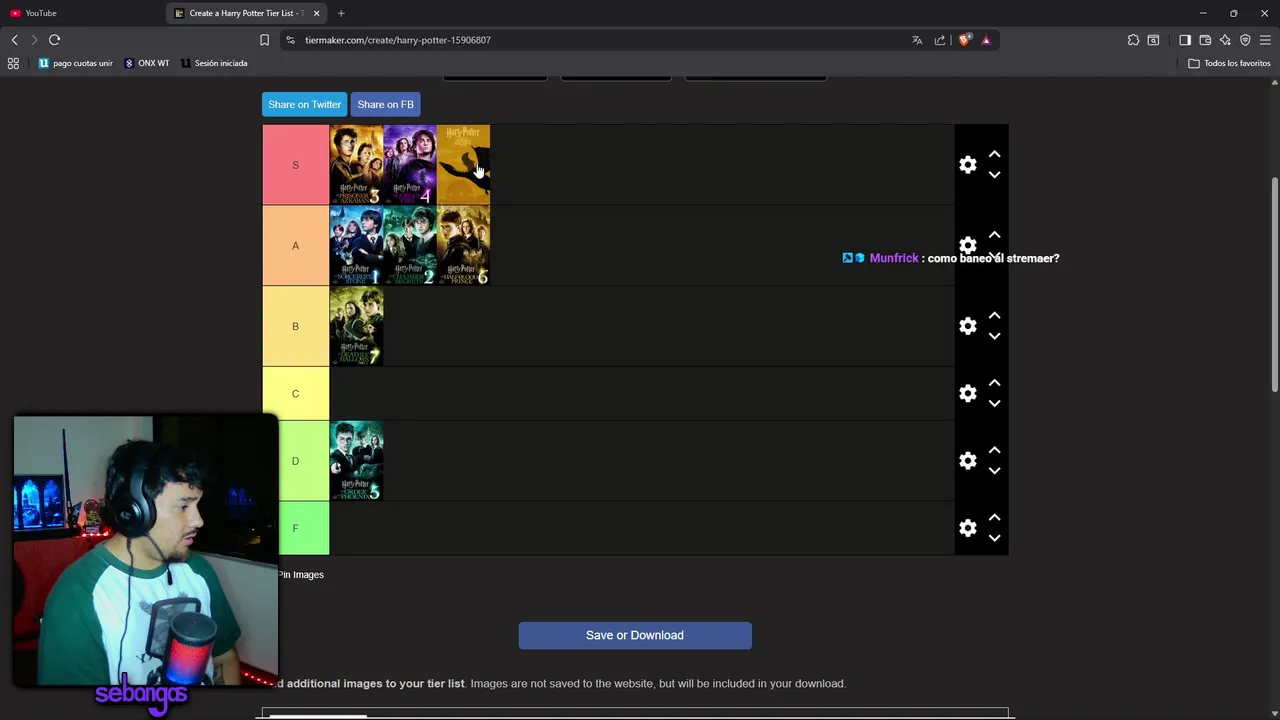Open settings gear for B tier row
This screenshot has height=720, width=1280.
[967, 326]
